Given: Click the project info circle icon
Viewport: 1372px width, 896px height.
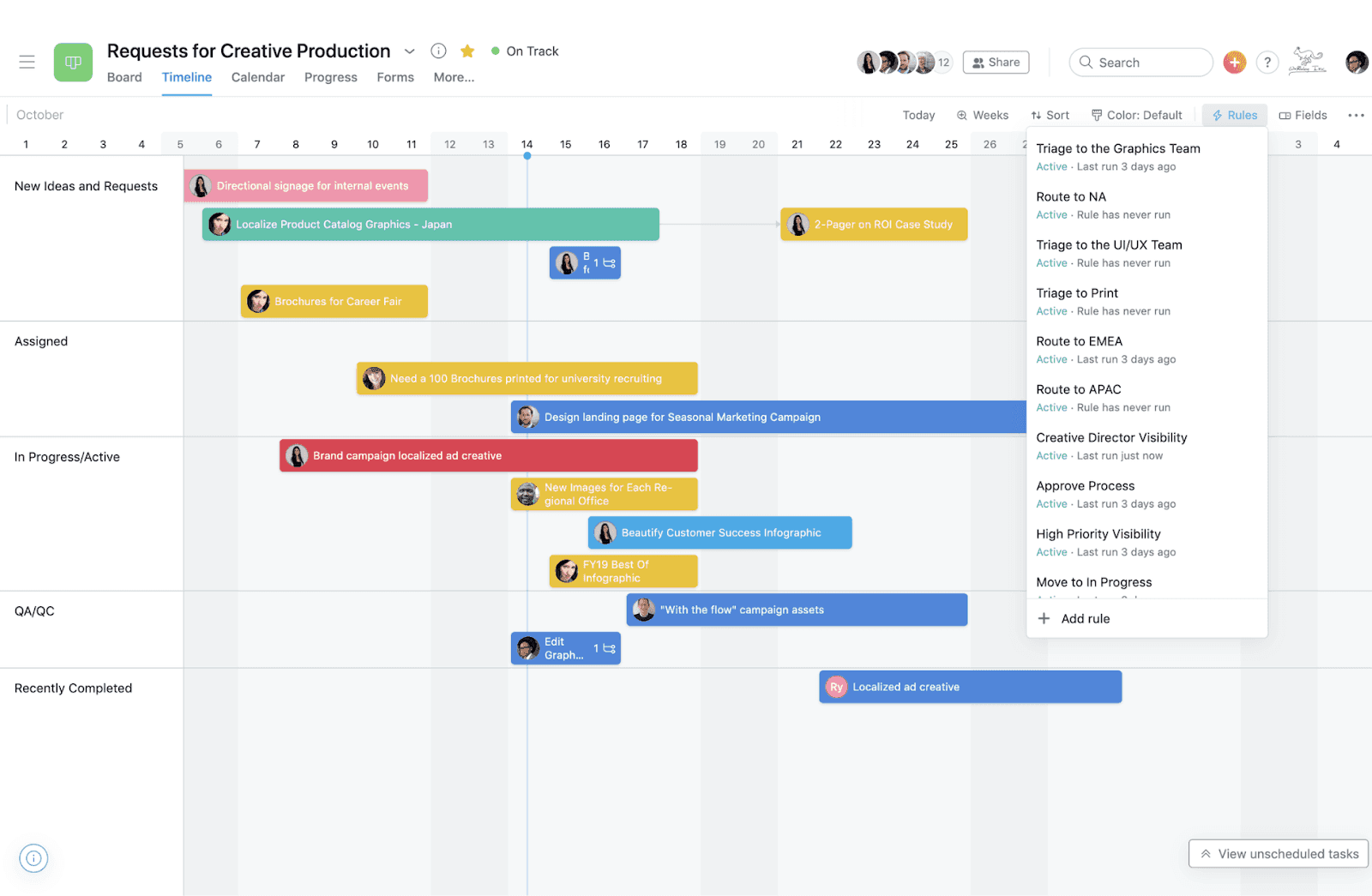Looking at the screenshot, I should [x=438, y=51].
